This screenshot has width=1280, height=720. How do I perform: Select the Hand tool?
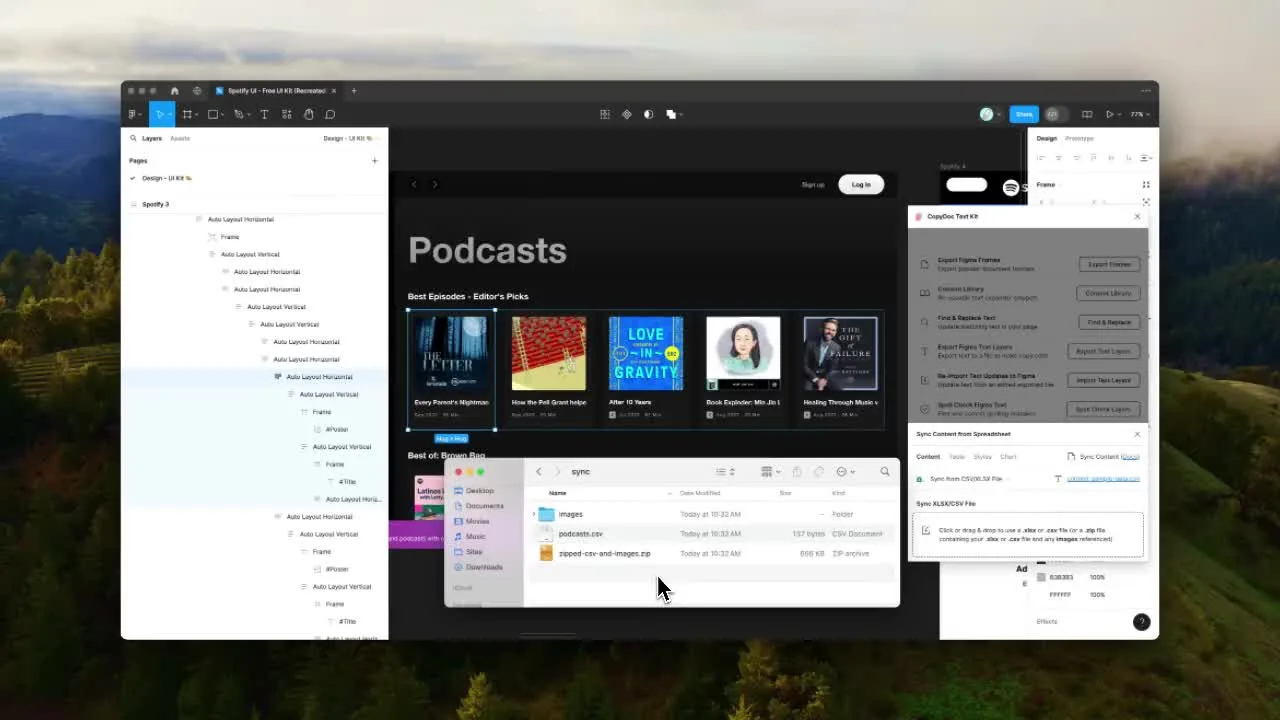click(309, 115)
